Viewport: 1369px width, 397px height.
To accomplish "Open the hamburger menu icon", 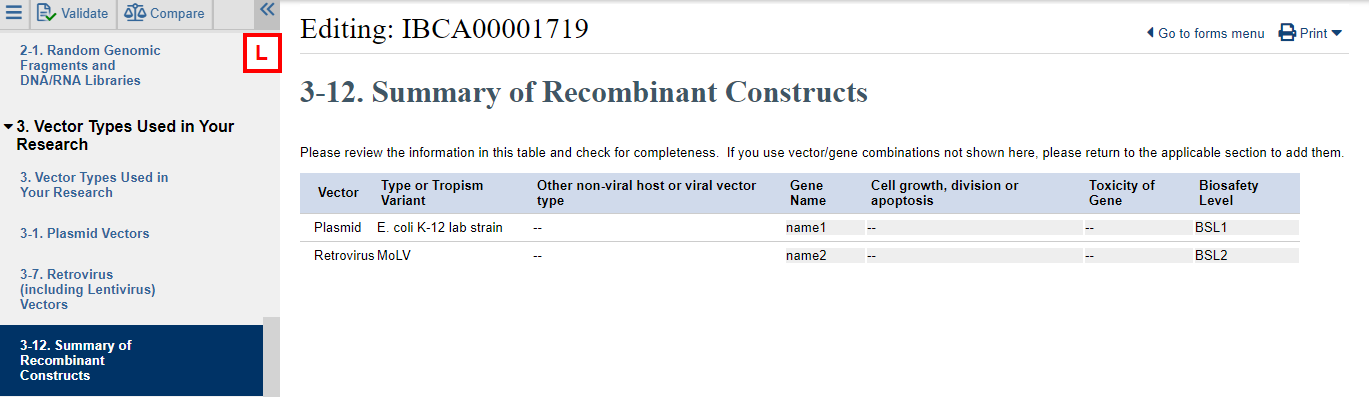I will pyautogui.click(x=14, y=13).
